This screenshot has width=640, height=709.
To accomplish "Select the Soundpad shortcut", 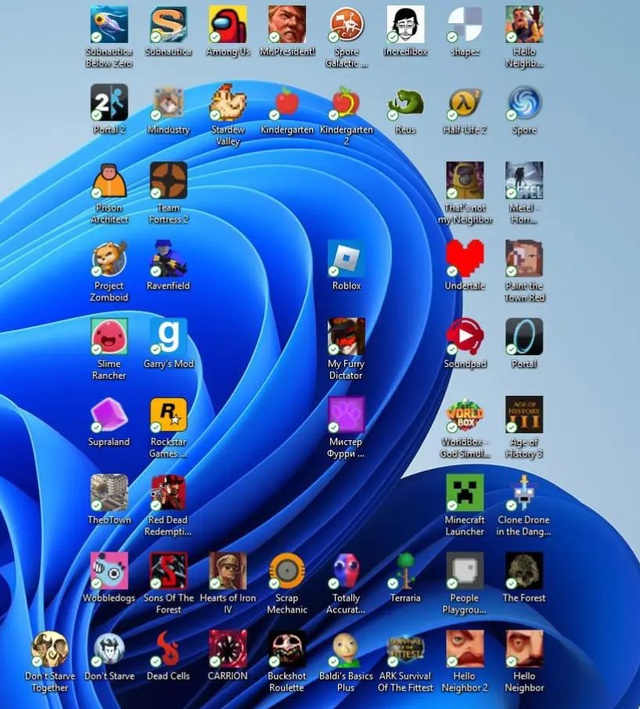I will [x=465, y=337].
